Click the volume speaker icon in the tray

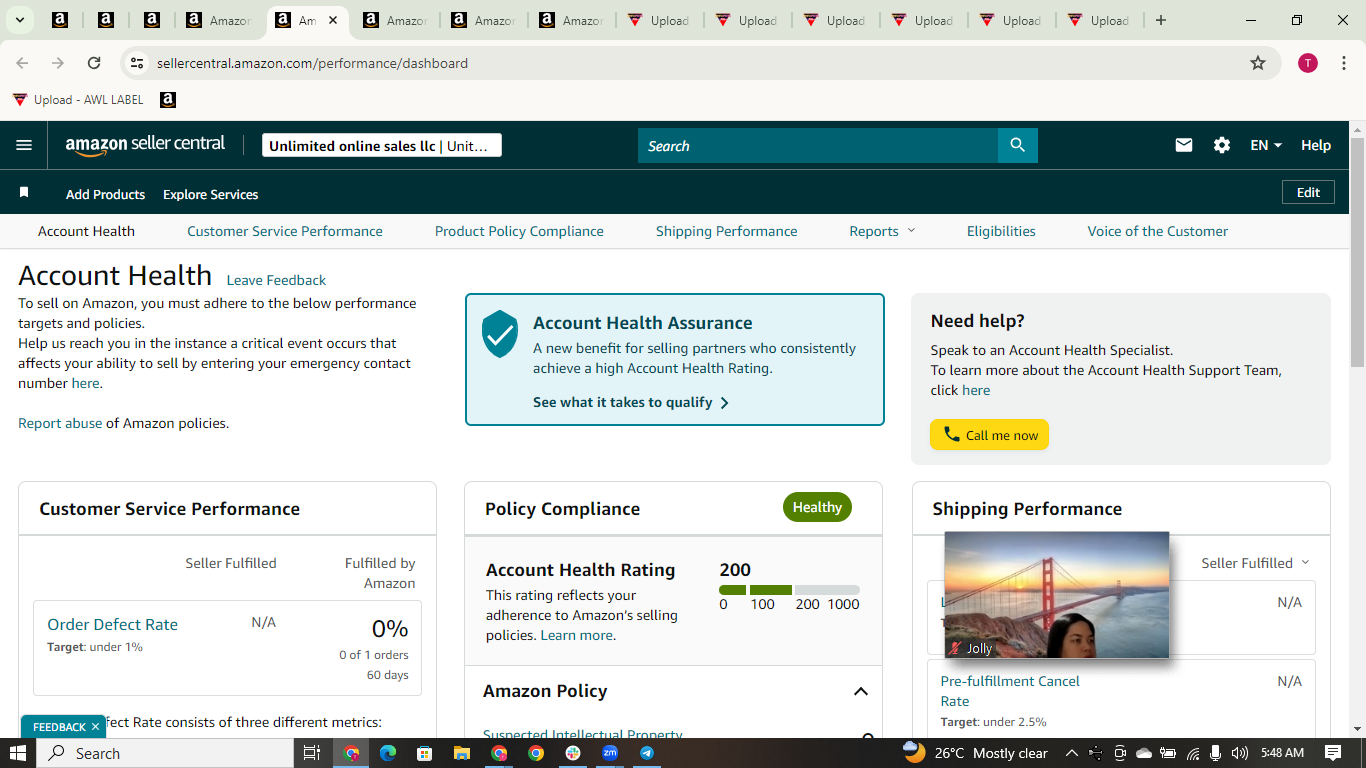click(1240, 753)
